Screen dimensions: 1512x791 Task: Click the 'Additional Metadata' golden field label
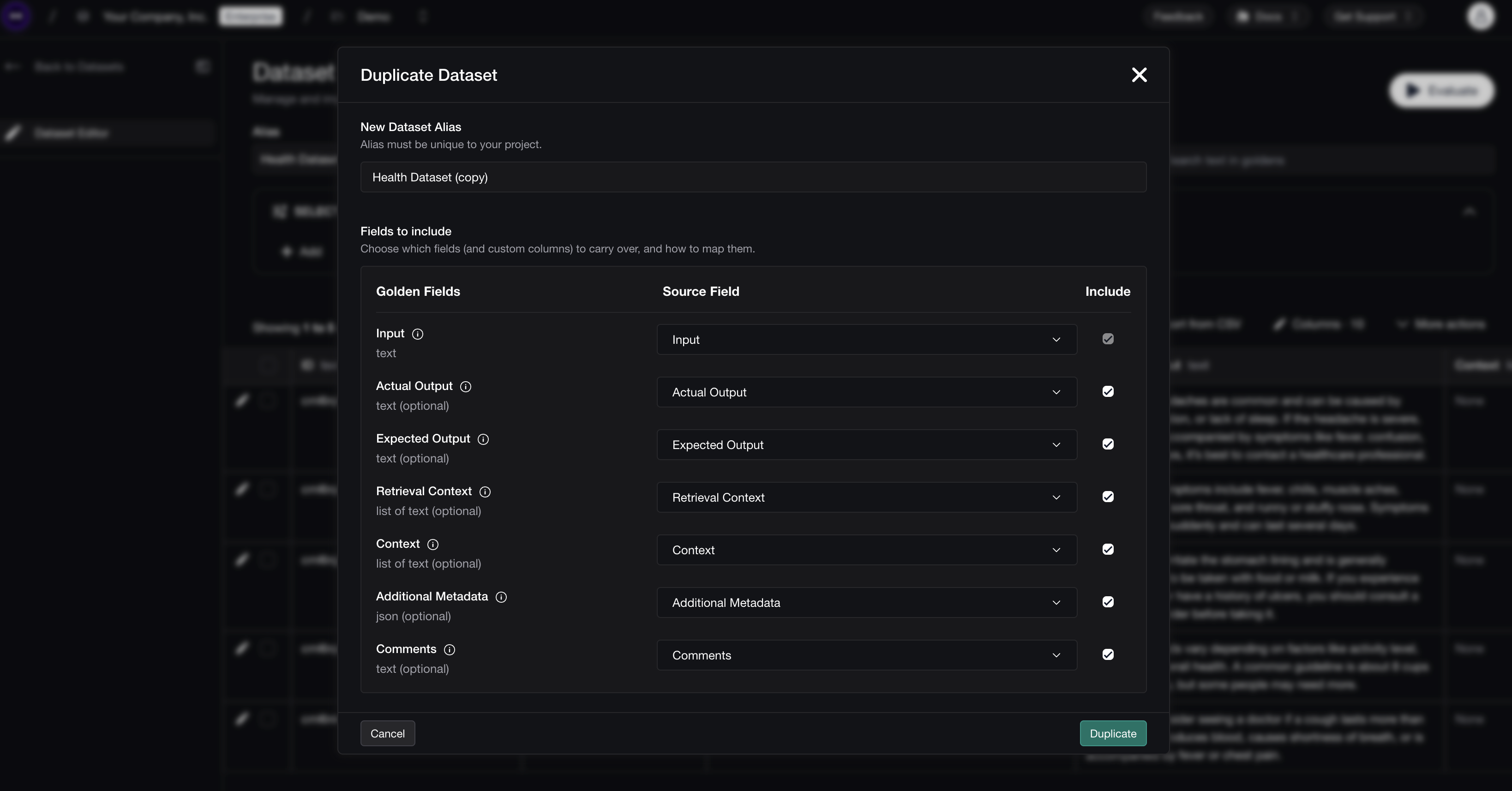432,597
